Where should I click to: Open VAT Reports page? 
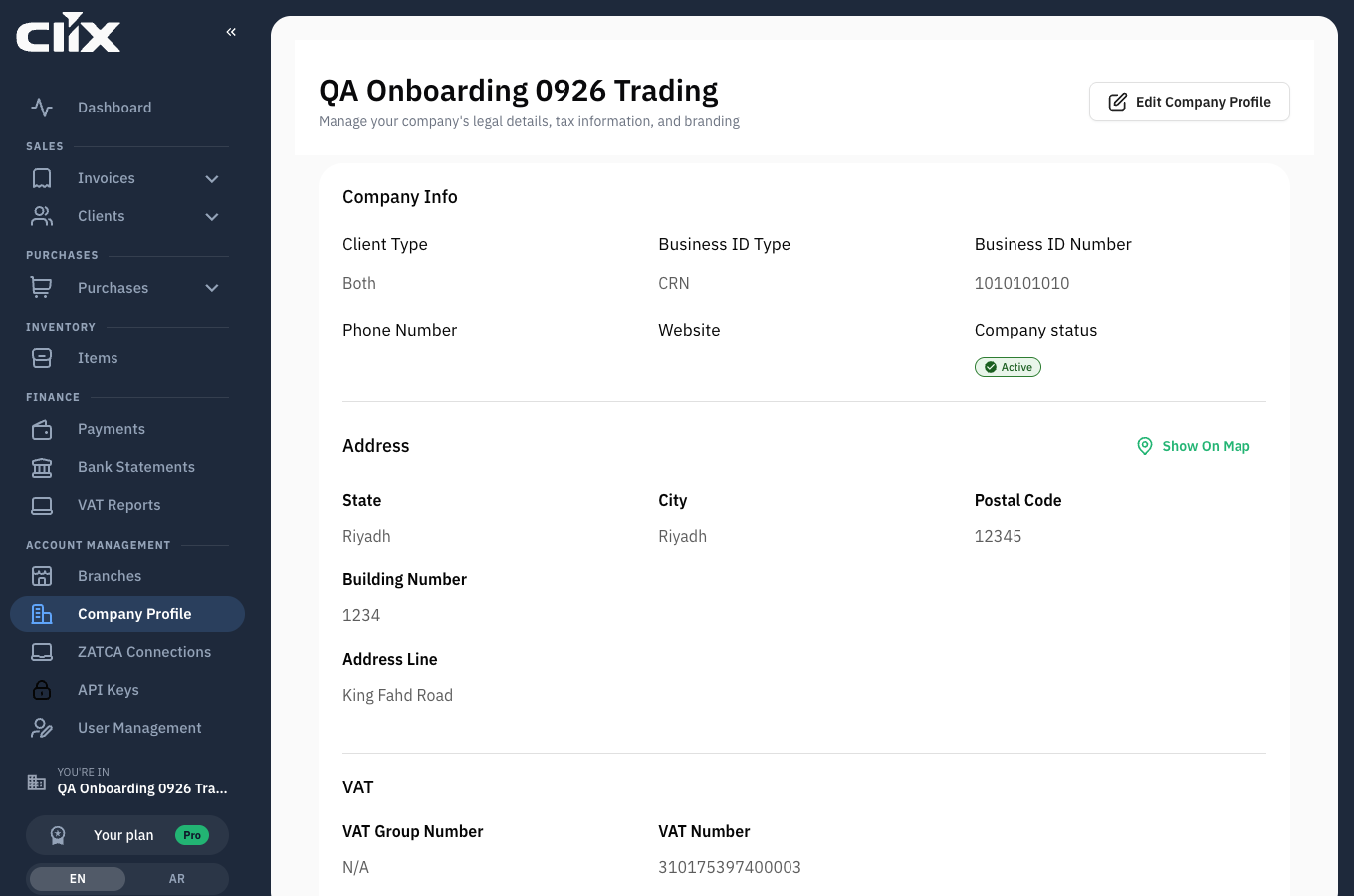click(x=127, y=505)
